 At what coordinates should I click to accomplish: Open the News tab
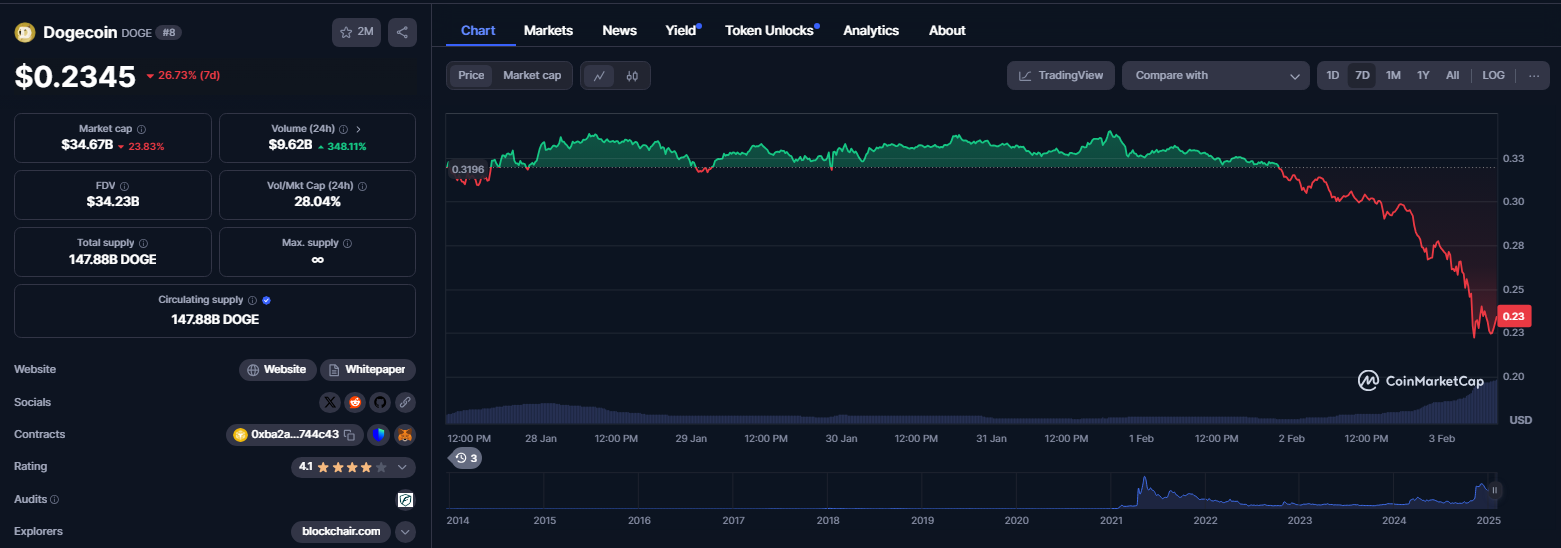point(620,31)
